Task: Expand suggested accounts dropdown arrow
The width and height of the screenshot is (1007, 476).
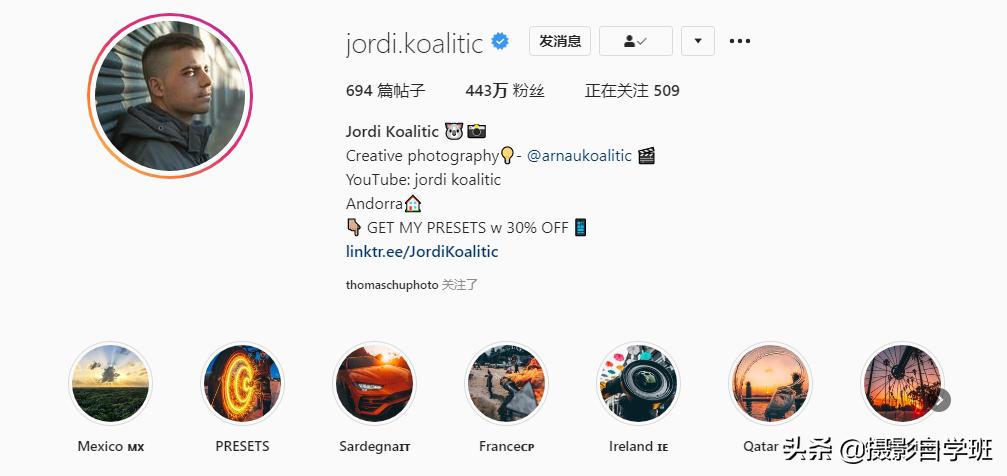Action: click(698, 41)
